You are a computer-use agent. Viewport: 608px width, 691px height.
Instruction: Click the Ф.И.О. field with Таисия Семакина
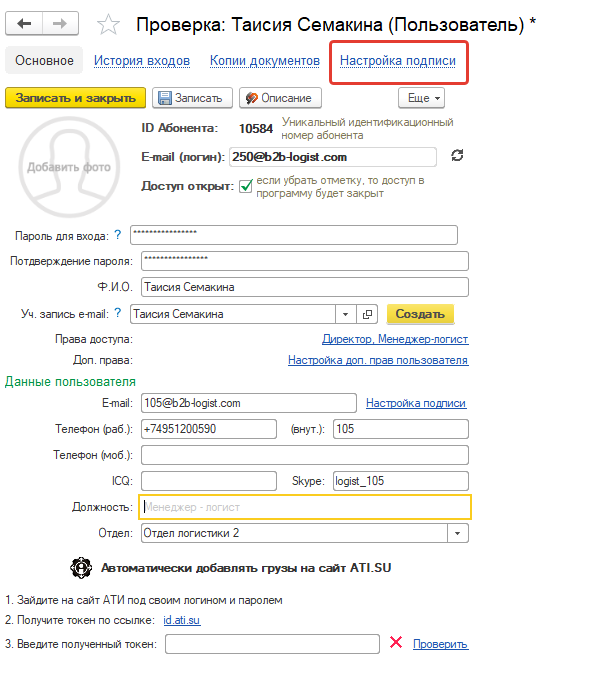tap(305, 287)
